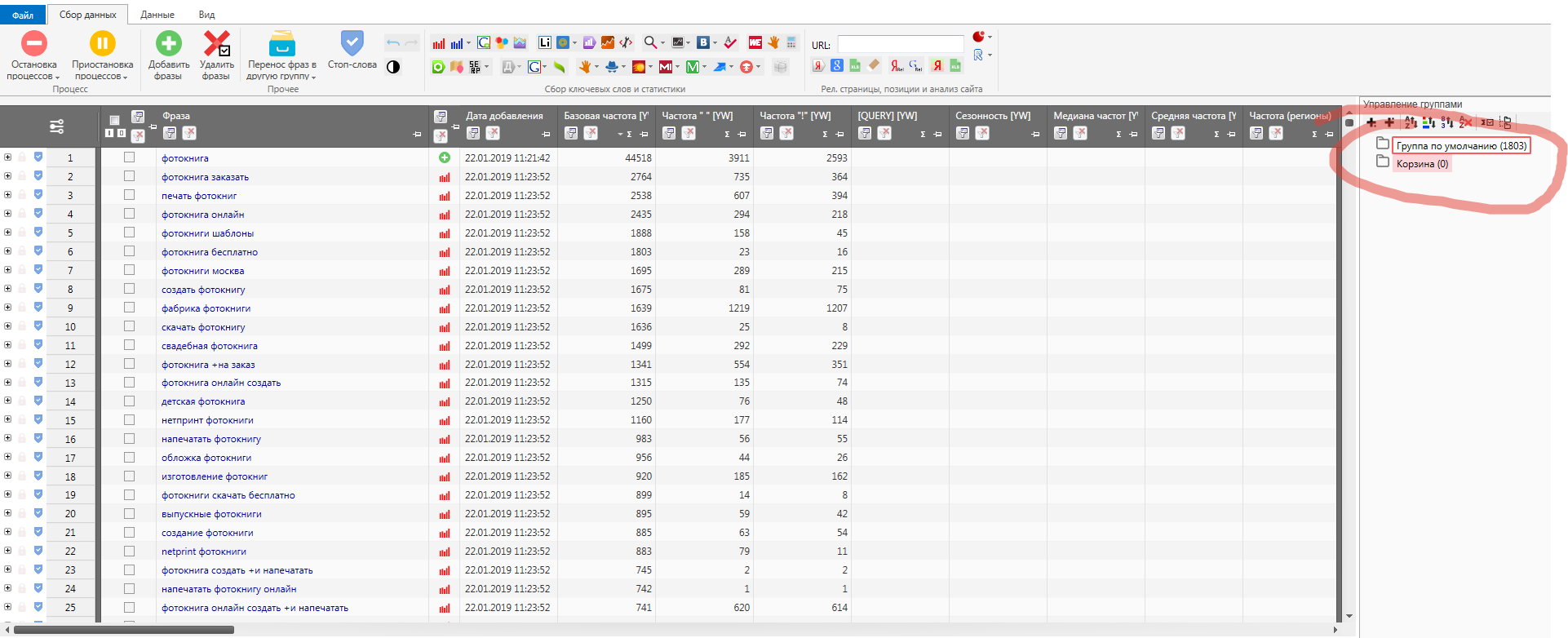
Task: Sort groups by color in group panel
Action: coord(1428,122)
